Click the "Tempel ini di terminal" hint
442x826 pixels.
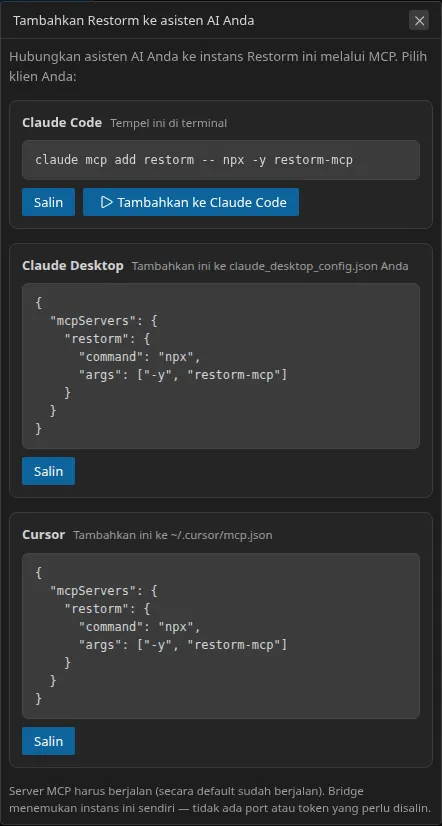[169, 123]
